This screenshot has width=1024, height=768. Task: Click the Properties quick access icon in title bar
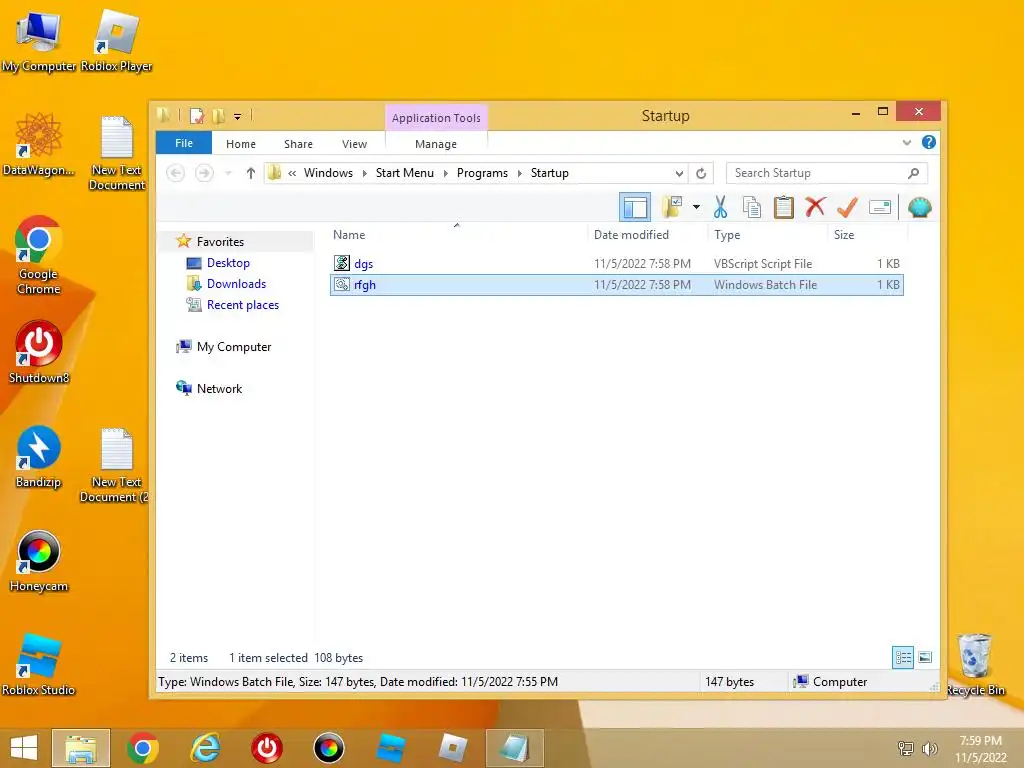tap(197, 116)
